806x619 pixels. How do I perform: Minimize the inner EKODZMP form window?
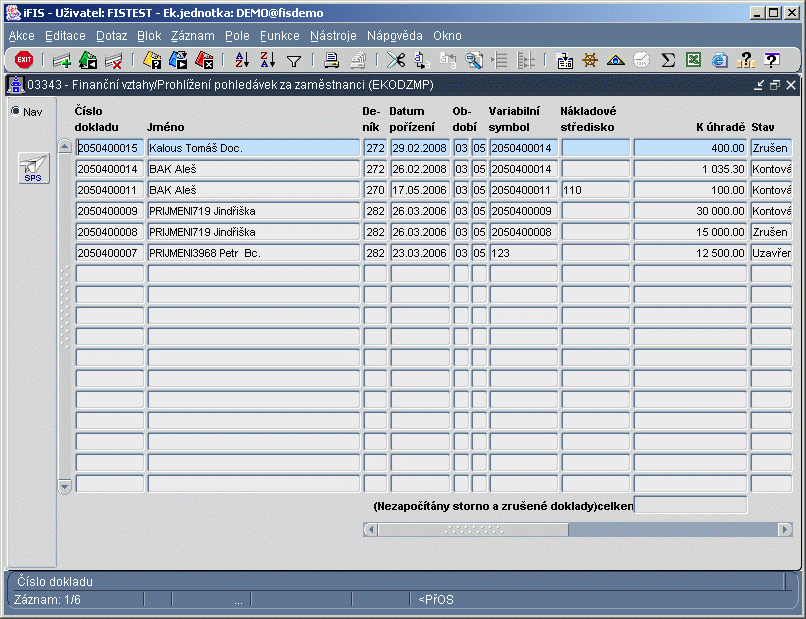tap(759, 85)
